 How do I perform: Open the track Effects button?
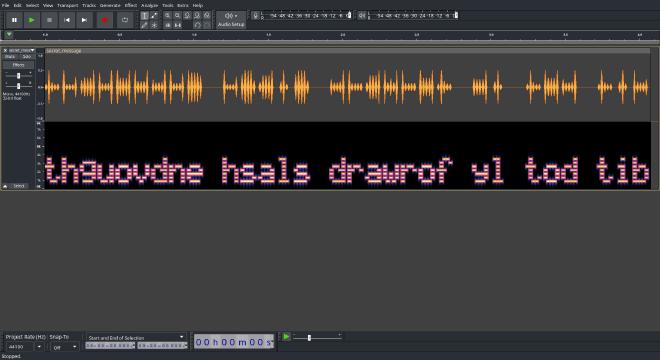19,65
